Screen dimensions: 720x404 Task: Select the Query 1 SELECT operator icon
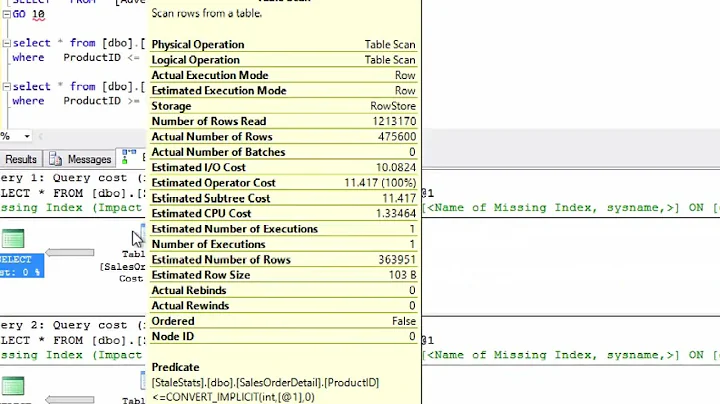(13, 238)
